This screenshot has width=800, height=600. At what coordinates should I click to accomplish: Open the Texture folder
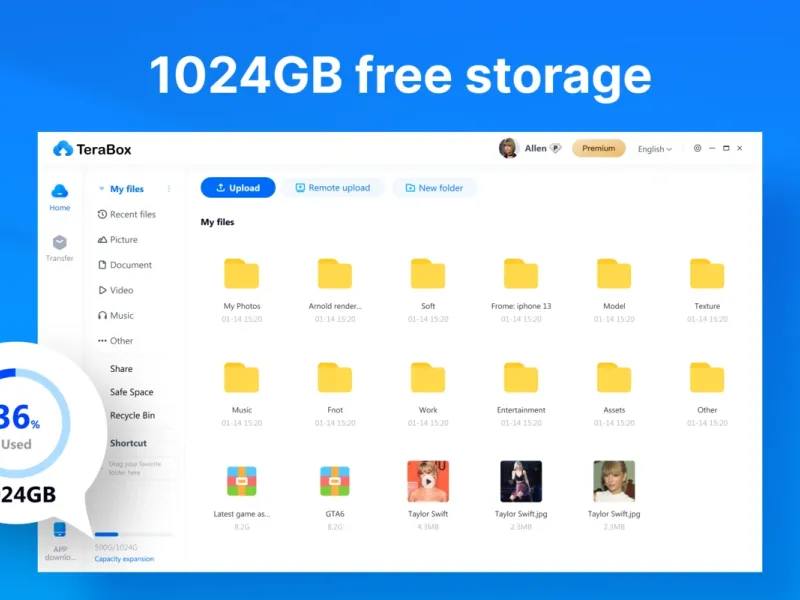pos(707,274)
